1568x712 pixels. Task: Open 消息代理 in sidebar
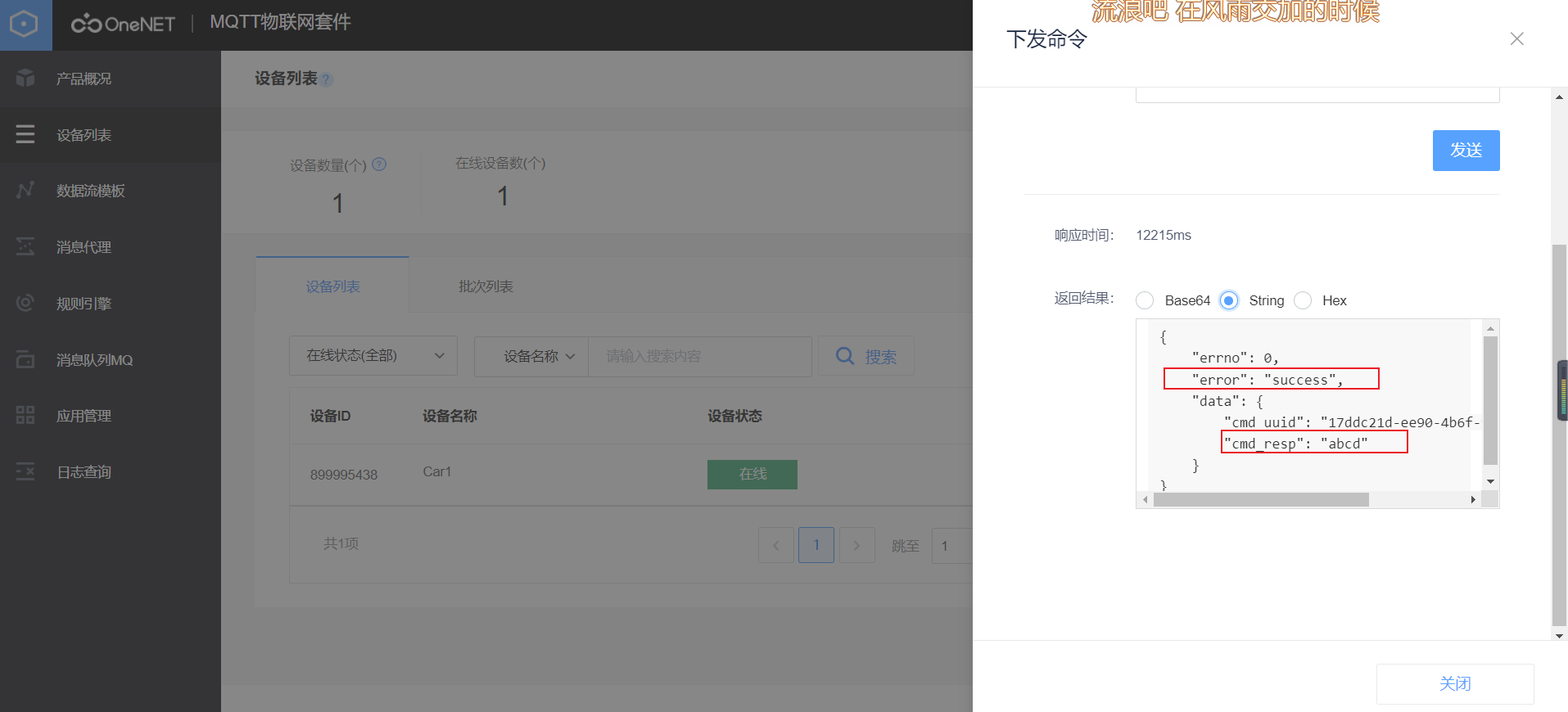[x=111, y=247]
